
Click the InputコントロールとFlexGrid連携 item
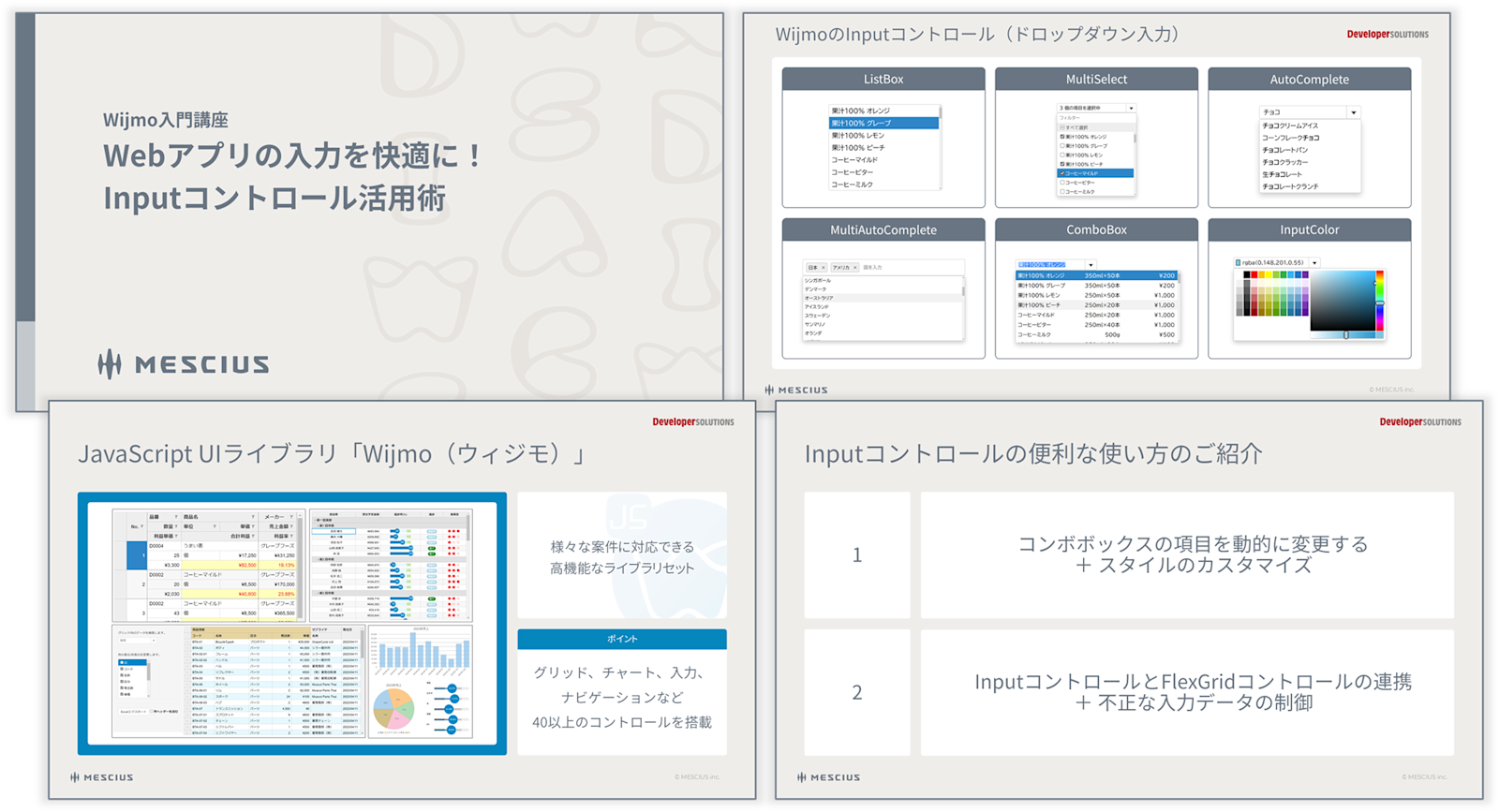point(1187,692)
